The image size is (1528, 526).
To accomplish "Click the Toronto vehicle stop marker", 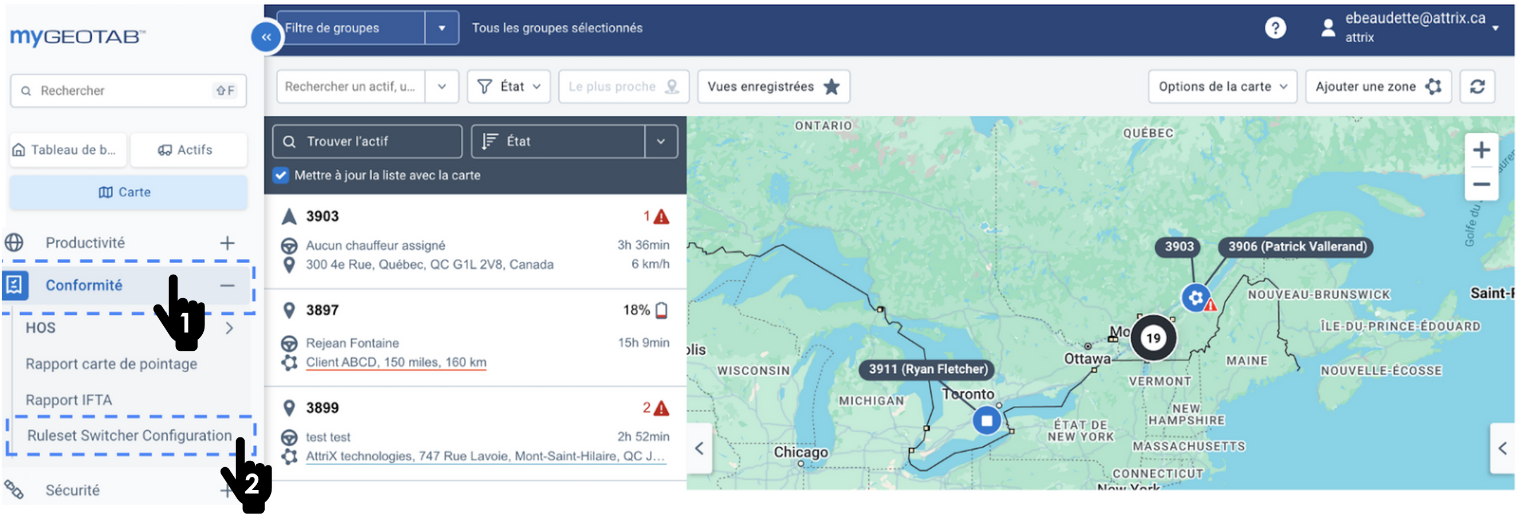I will (988, 420).
